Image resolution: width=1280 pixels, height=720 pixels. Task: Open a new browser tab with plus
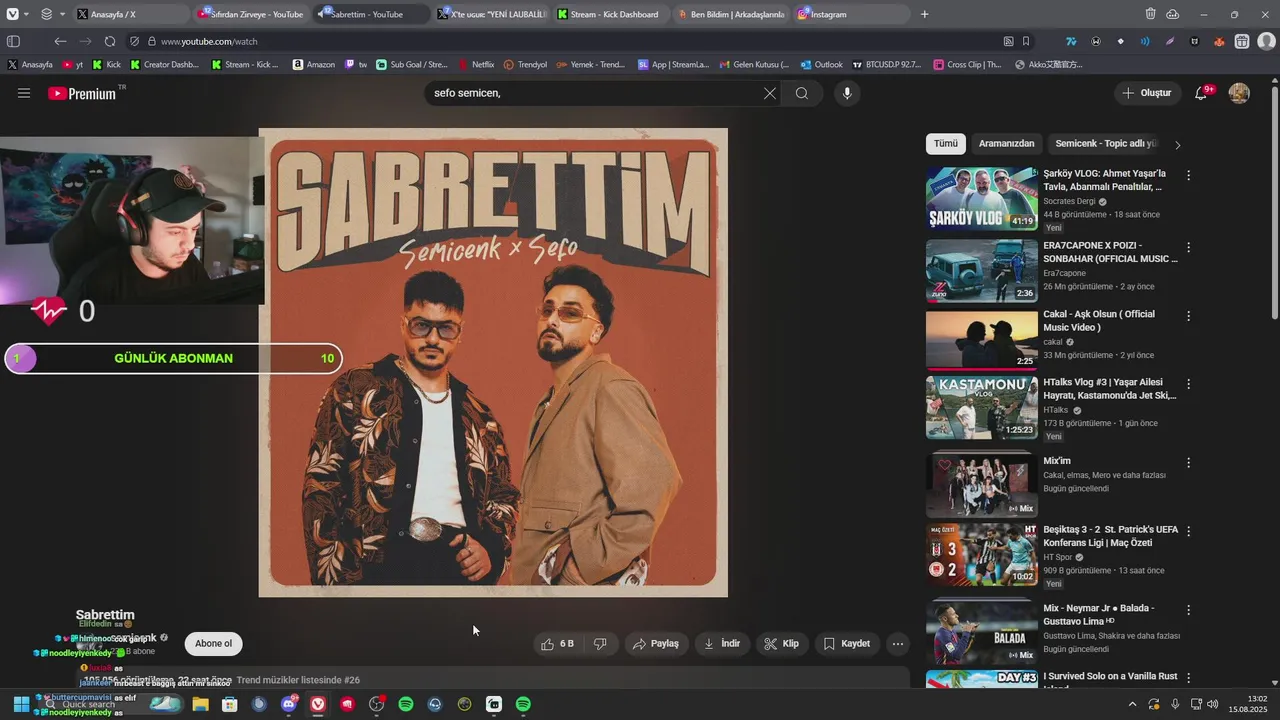point(924,14)
